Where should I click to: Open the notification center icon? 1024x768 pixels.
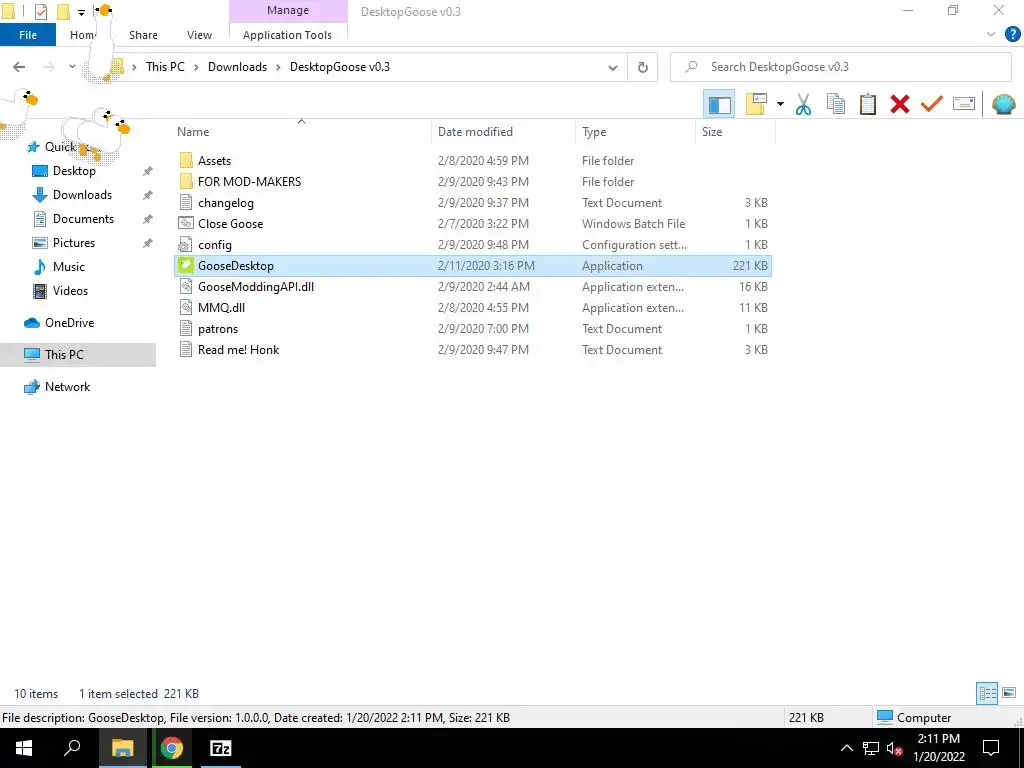click(x=991, y=748)
